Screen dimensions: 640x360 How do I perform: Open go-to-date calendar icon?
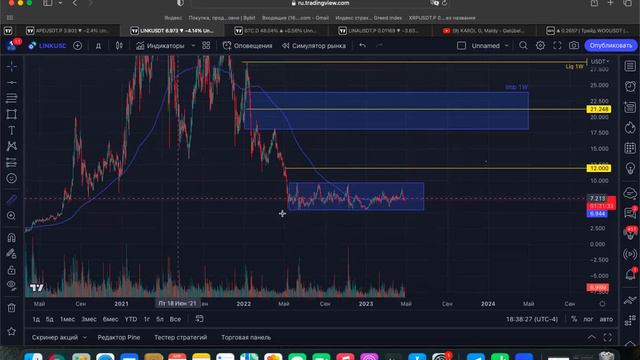click(x=199, y=319)
